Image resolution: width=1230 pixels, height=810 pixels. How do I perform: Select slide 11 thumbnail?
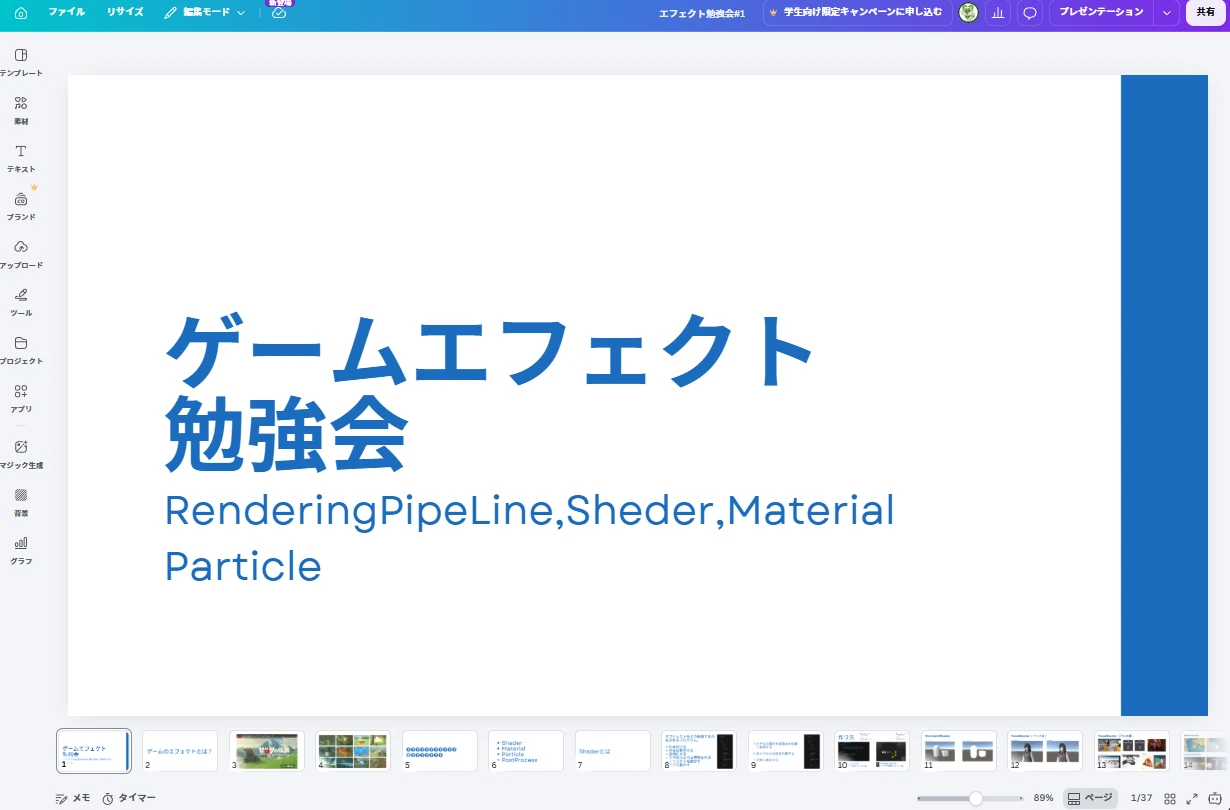click(958, 750)
